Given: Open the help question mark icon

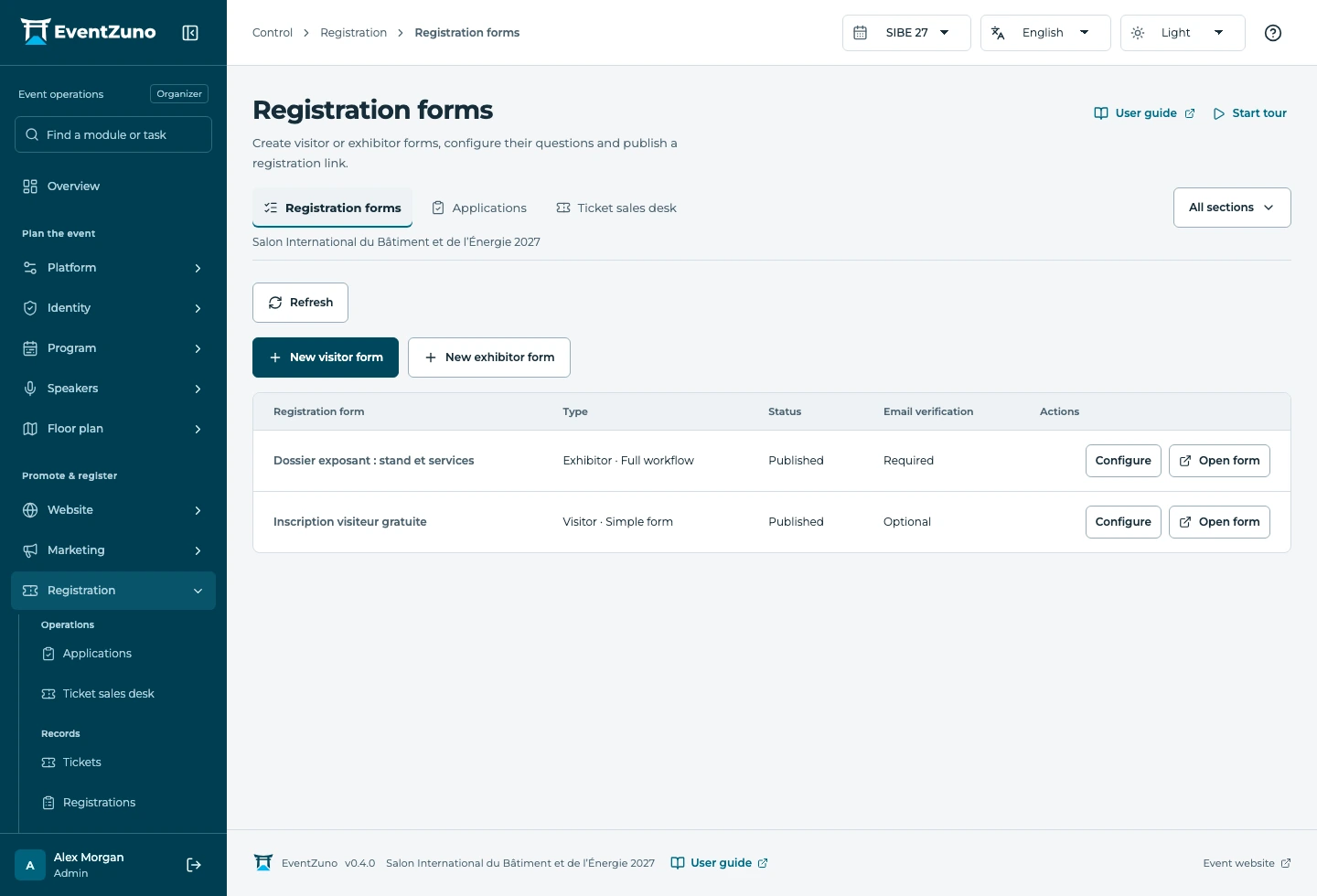Looking at the screenshot, I should pyautogui.click(x=1273, y=33).
